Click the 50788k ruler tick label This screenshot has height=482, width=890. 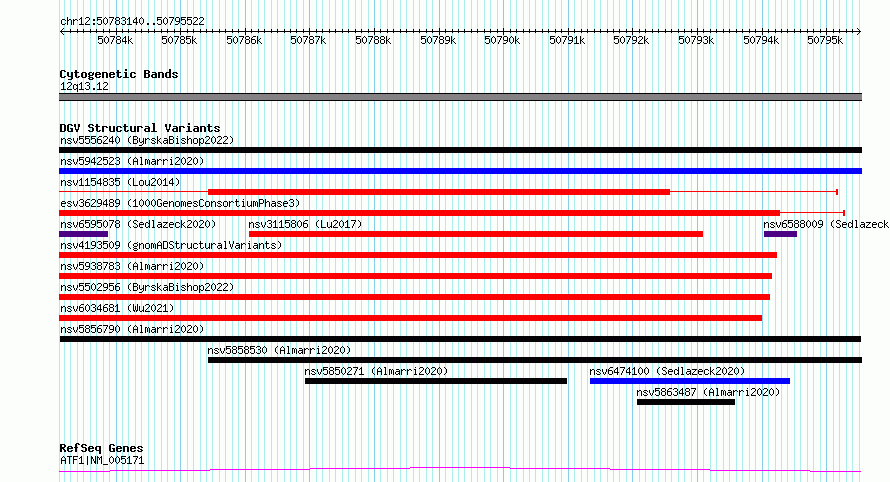[x=373, y=40]
